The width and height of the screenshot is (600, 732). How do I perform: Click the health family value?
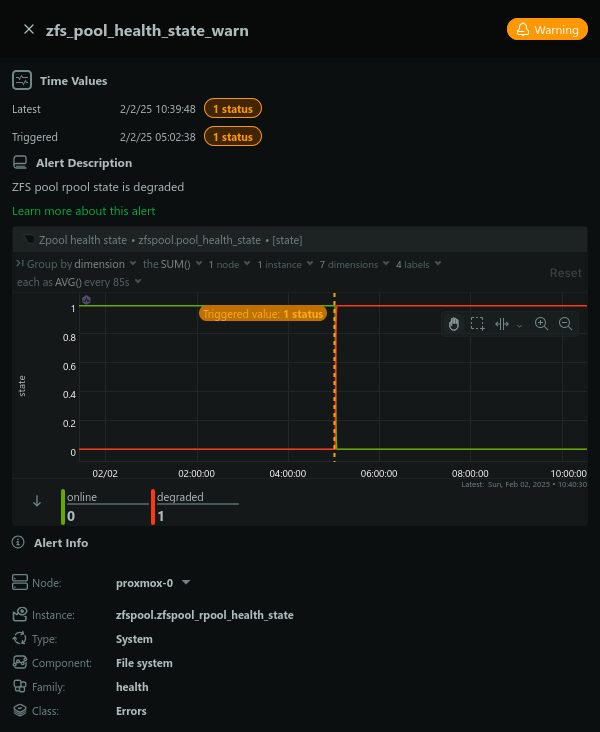132,687
